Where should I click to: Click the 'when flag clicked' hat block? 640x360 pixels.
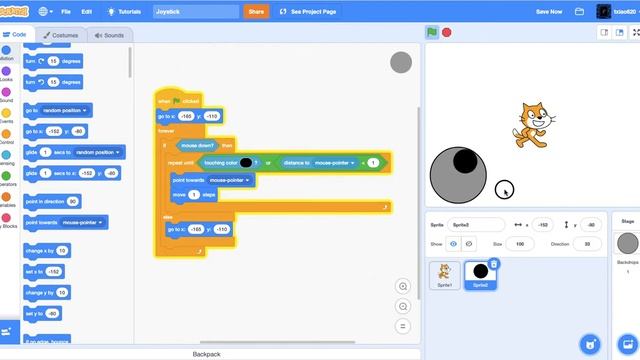click(x=178, y=99)
